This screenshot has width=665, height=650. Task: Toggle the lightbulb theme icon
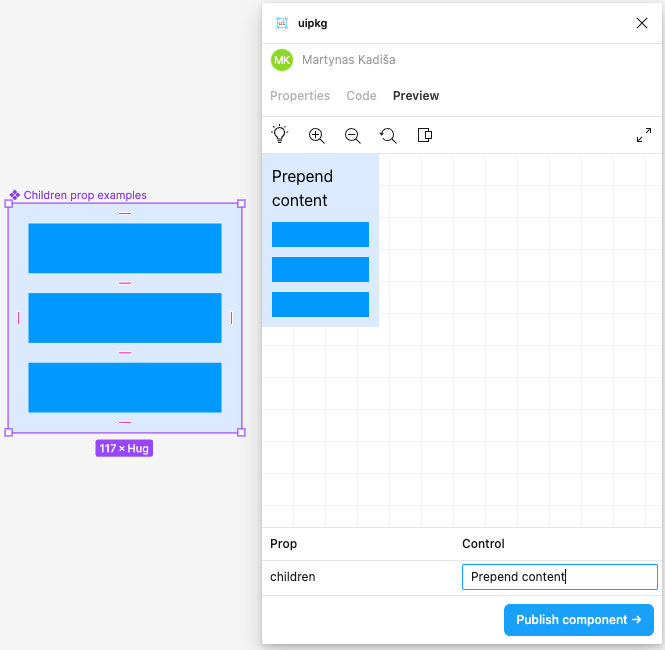pyautogui.click(x=280, y=135)
